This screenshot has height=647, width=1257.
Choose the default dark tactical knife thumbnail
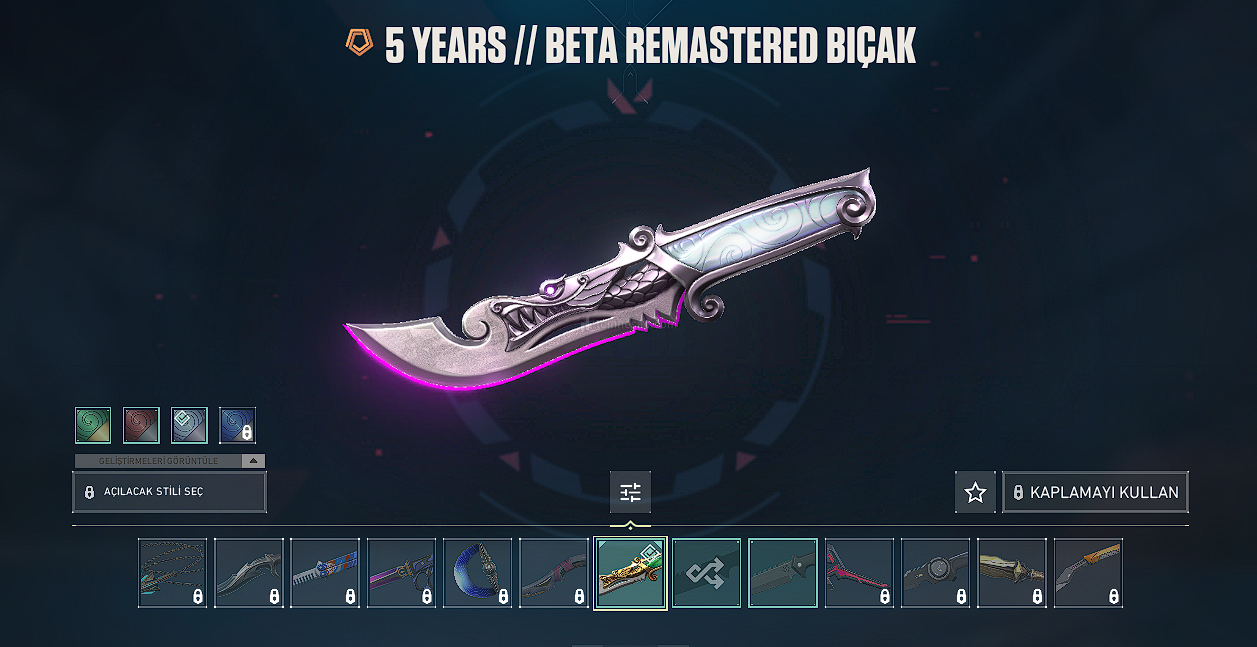click(783, 573)
